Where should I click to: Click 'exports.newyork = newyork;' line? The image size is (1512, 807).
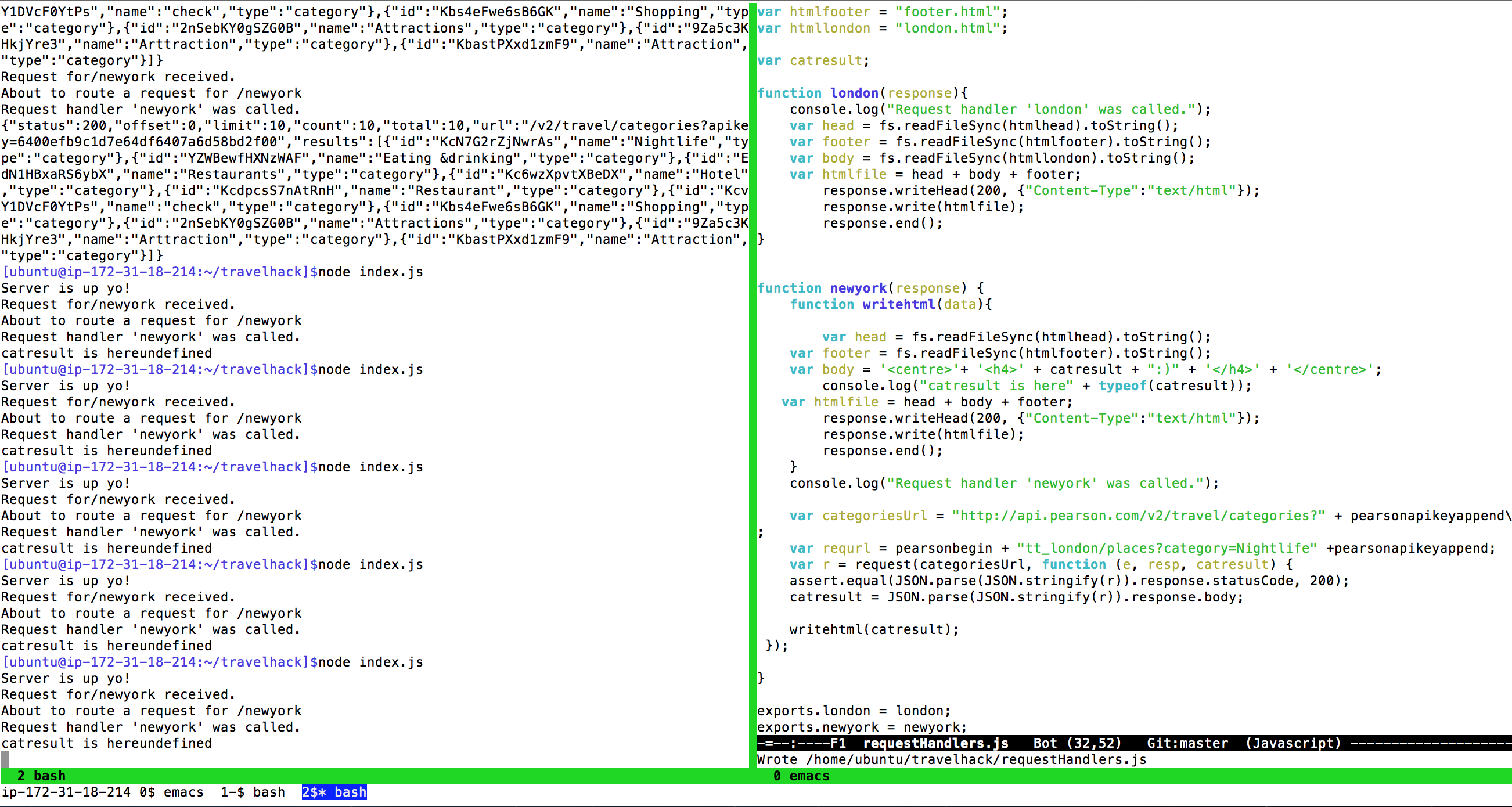click(862, 727)
